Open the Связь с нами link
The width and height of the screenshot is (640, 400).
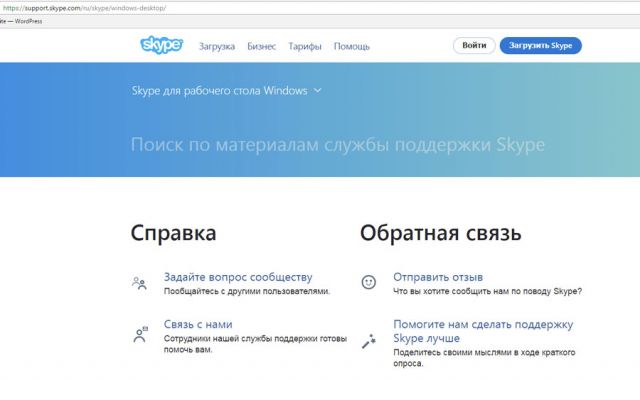pos(198,324)
